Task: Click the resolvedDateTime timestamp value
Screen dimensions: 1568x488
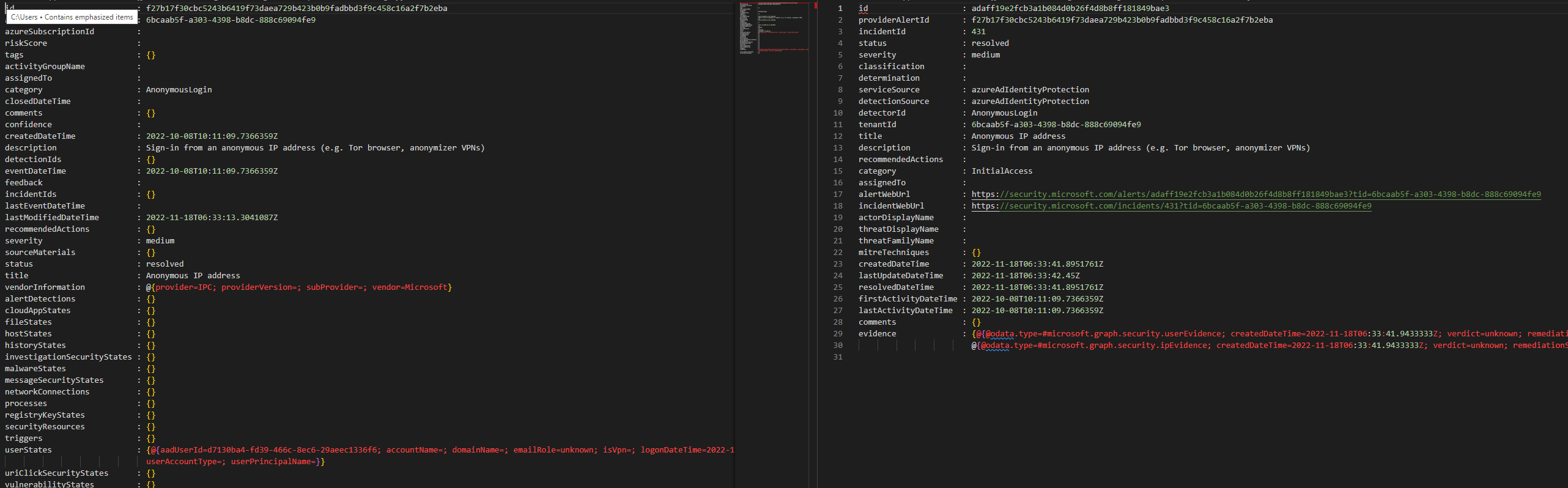Action: pos(1037,287)
